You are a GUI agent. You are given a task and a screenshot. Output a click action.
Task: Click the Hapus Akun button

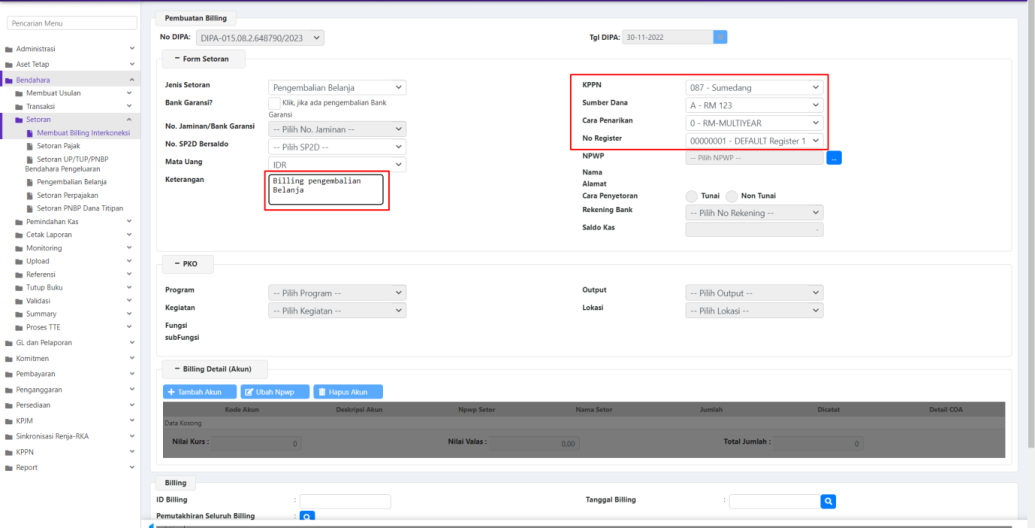(x=347, y=392)
